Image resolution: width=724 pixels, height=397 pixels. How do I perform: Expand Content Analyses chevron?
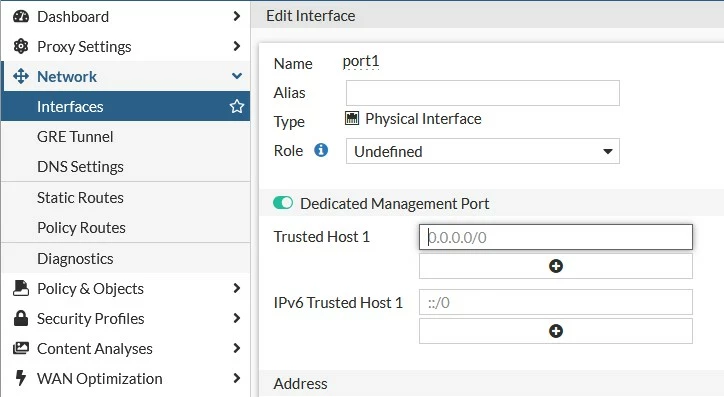[237, 348]
